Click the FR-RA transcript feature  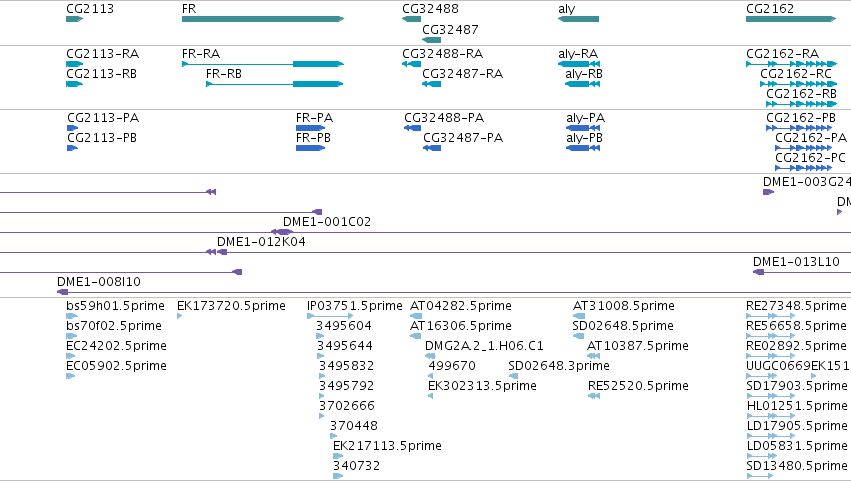coord(263,64)
